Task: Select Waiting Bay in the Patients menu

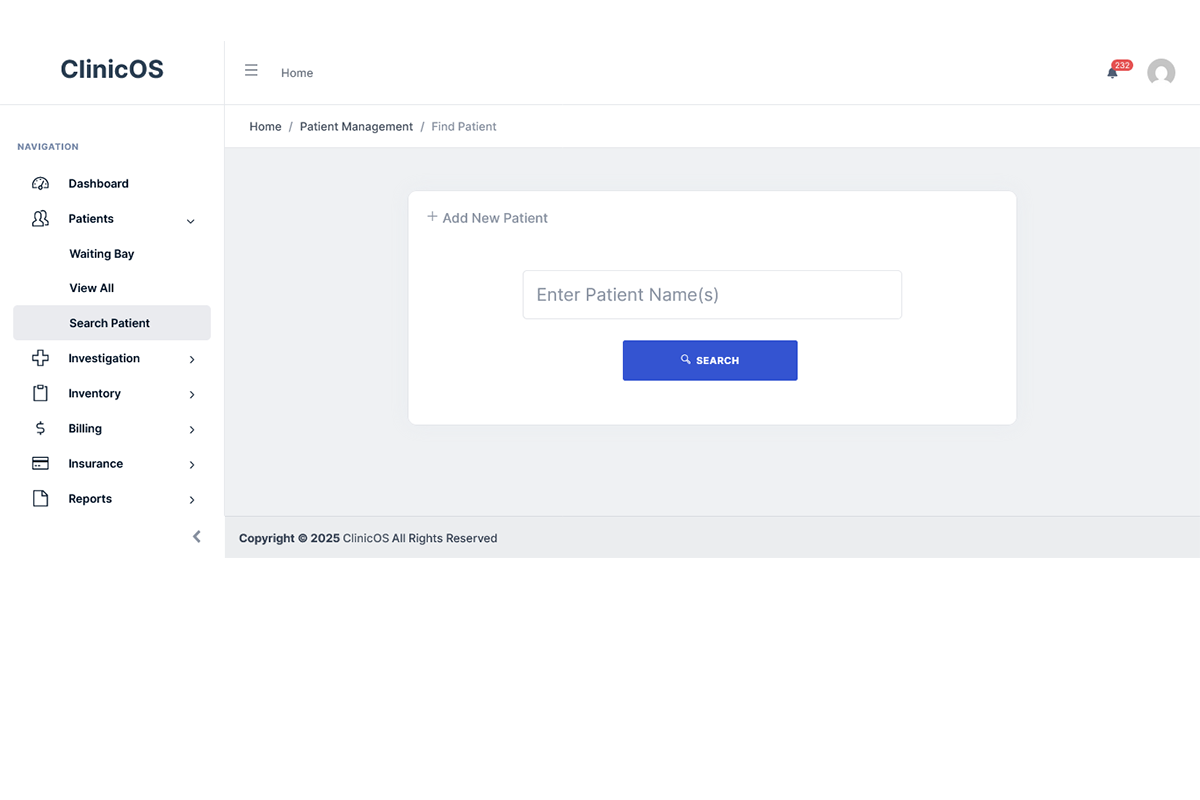Action: click(x=102, y=253)
